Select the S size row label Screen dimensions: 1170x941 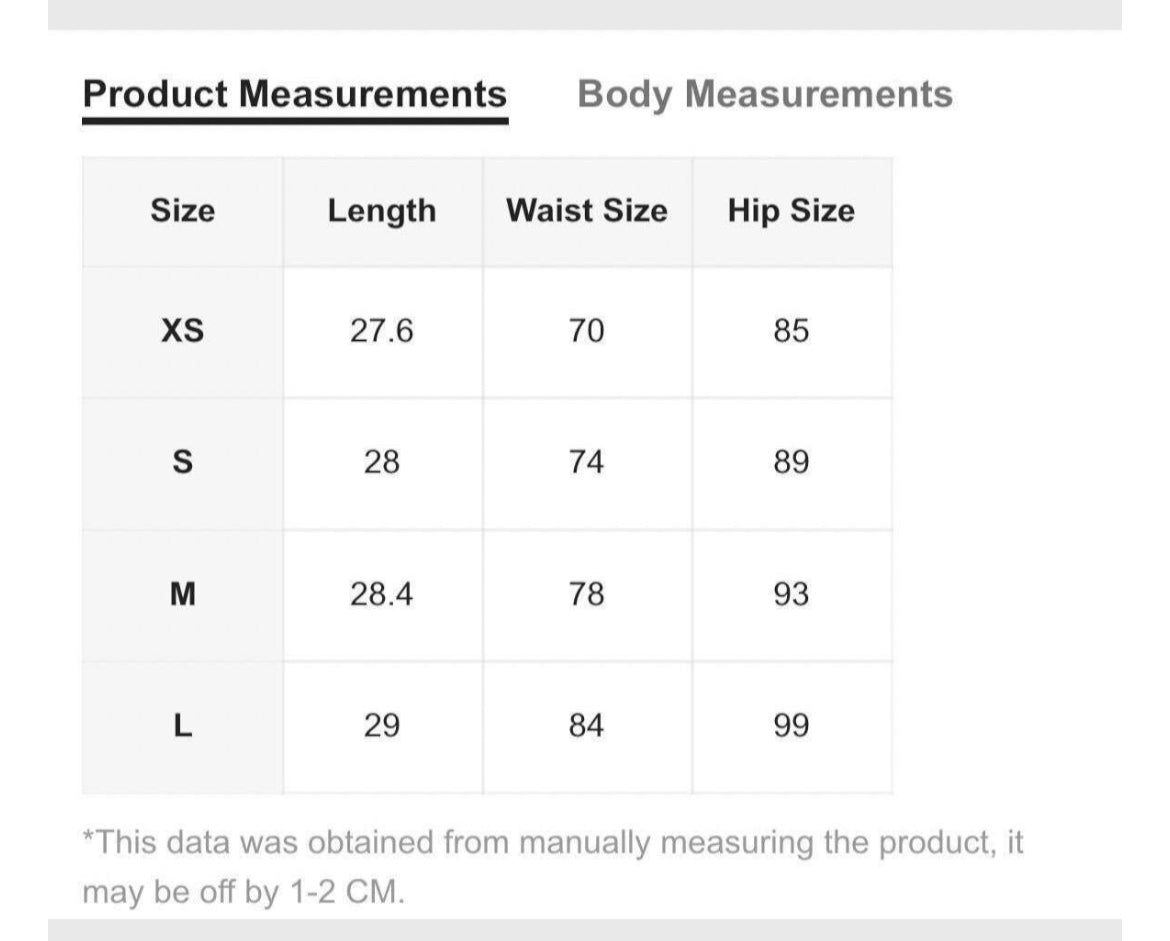click(182, 463)
